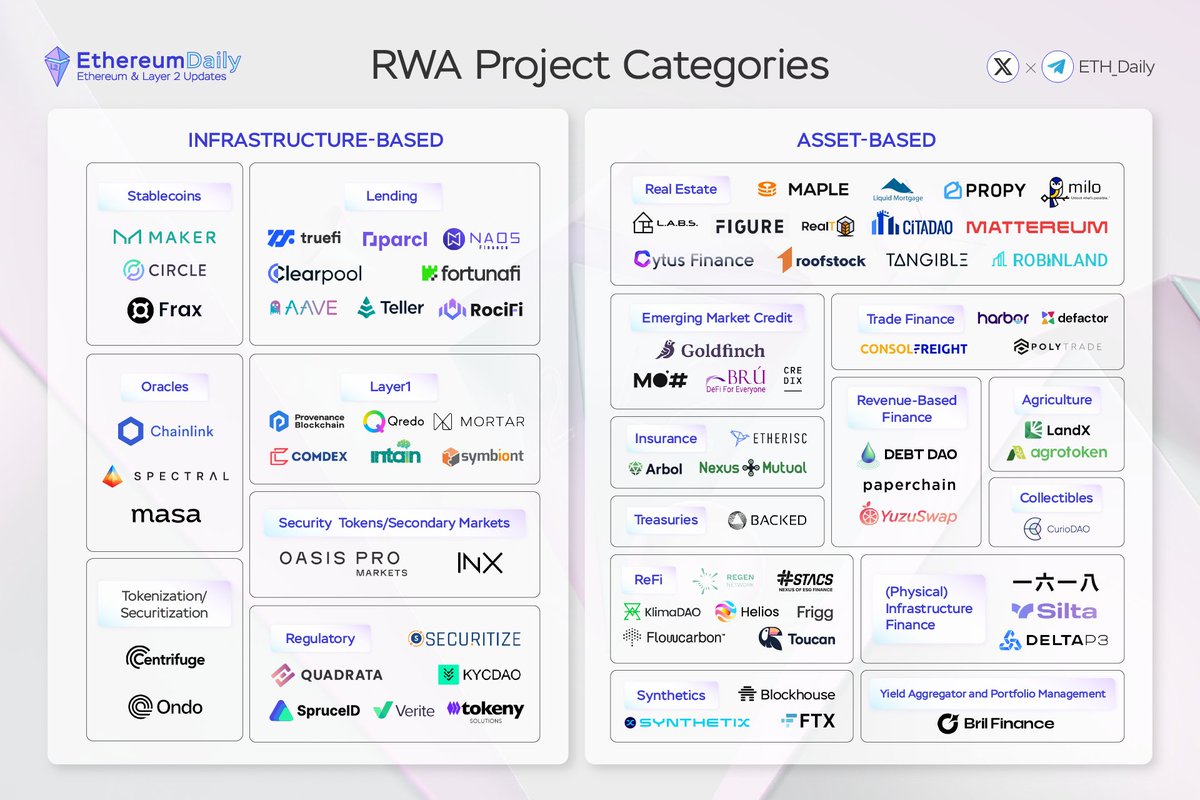Open the Oracles category label
The width and height of the screenshot is (1200, 800).
(x=163, y=387)
